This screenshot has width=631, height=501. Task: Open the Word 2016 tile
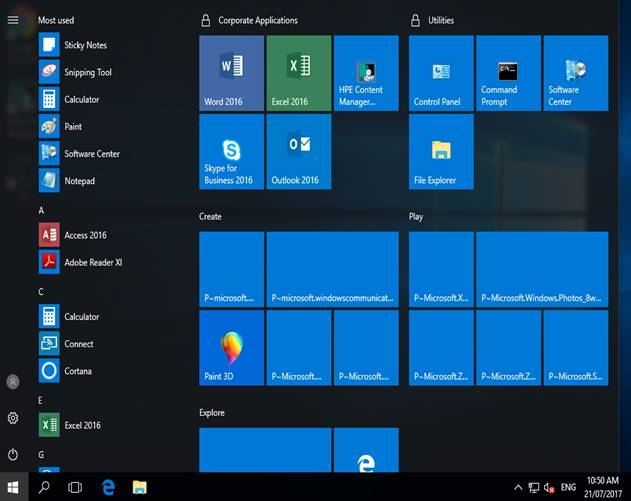click(231, 73)
